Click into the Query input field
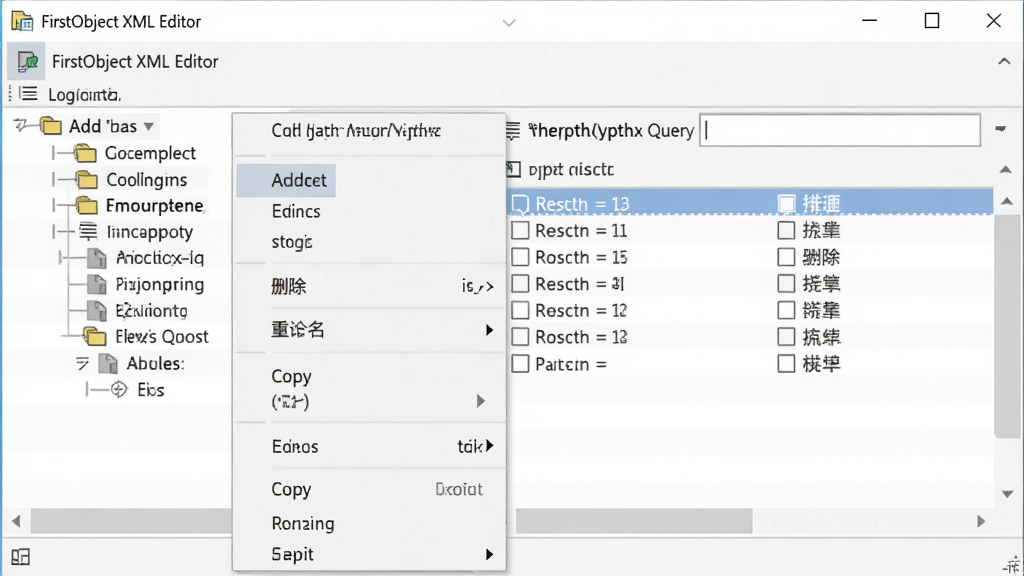 [x=840, y=131]
